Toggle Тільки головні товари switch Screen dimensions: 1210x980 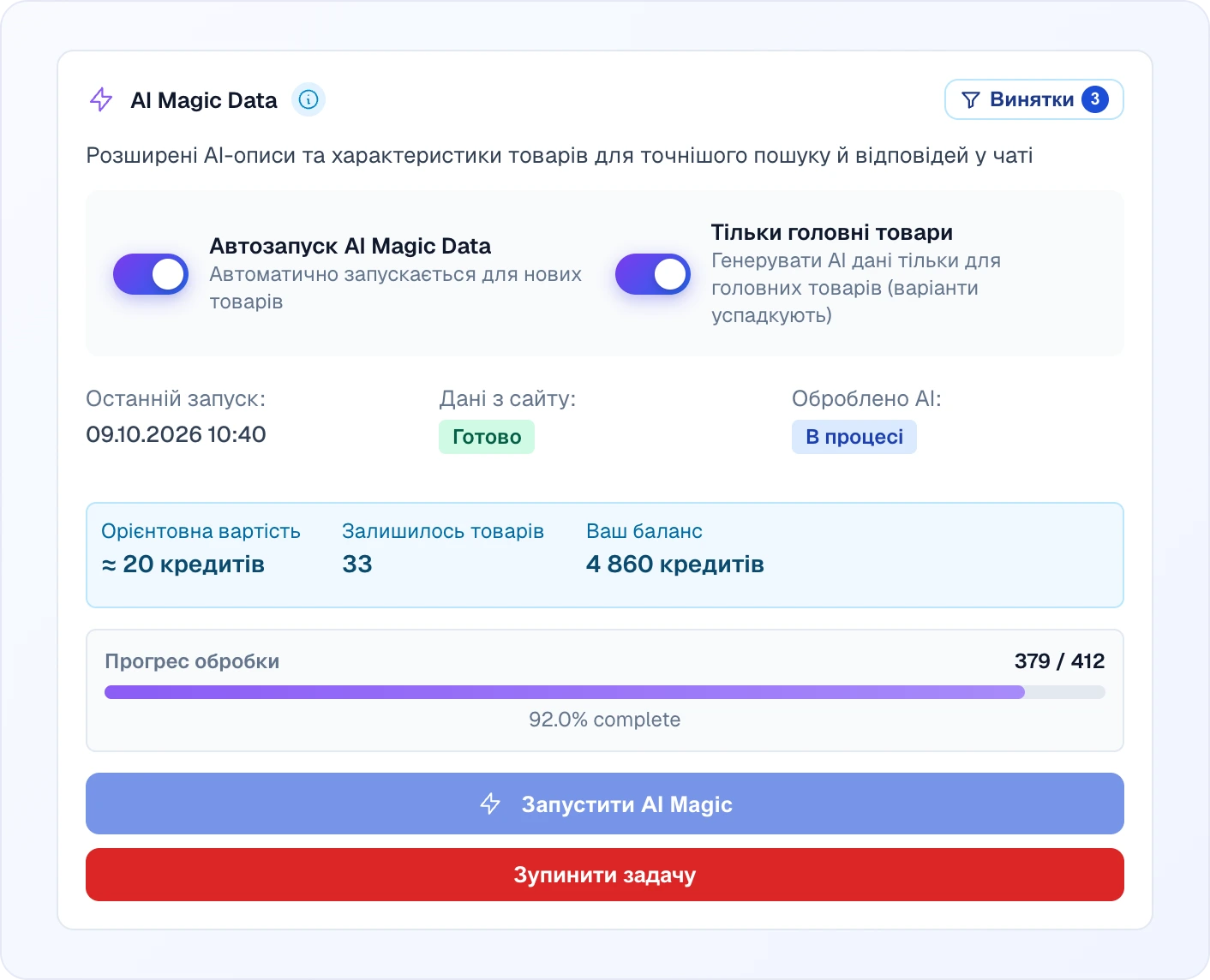[653, 274]
